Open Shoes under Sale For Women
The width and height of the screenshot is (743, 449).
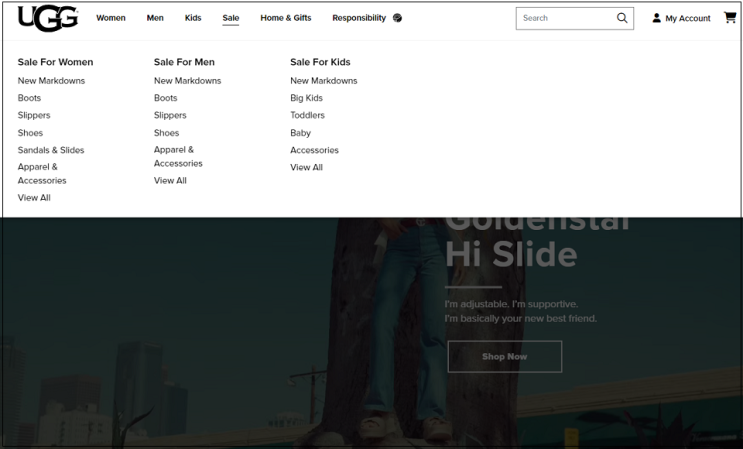30,133
